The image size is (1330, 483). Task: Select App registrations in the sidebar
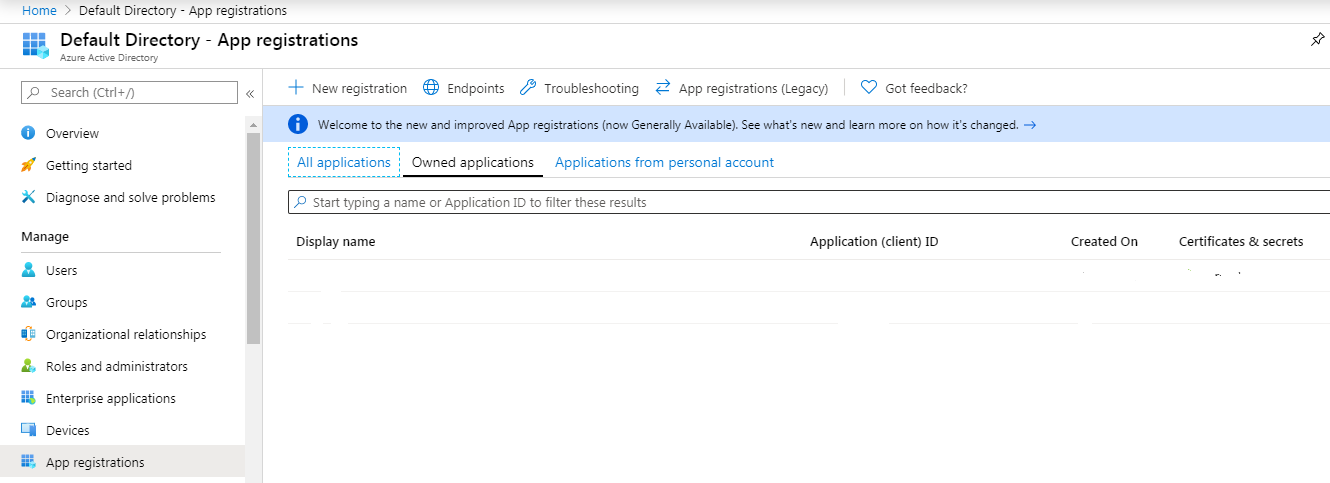(122, 462)
